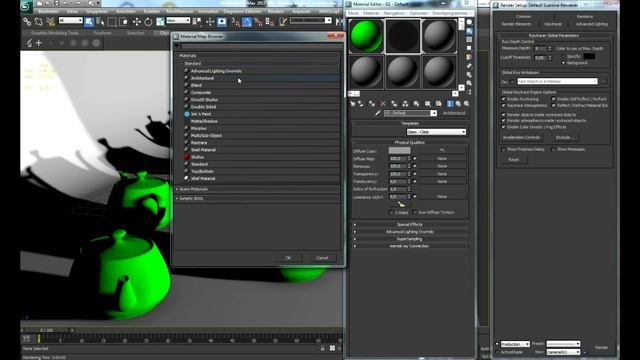Viewport: 640px width, 360px height.
Task: Activate the Select and Move tool
Action: (136, 21)
